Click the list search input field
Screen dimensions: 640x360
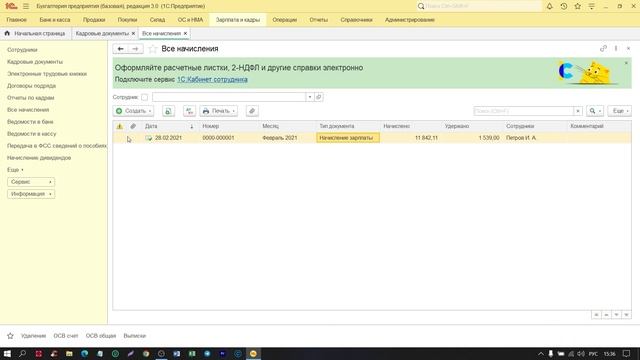pyautogui.click(x=523, y=111)
